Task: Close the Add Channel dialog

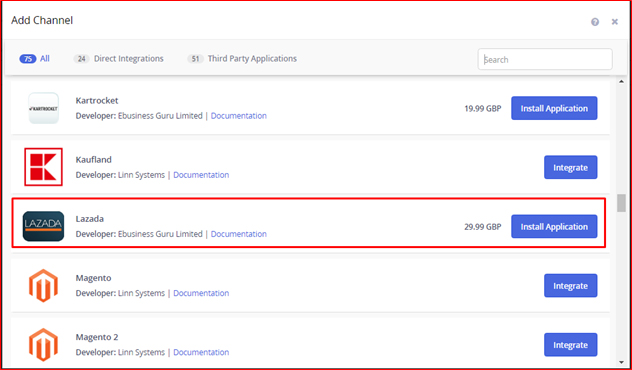Action: point(615,22)
